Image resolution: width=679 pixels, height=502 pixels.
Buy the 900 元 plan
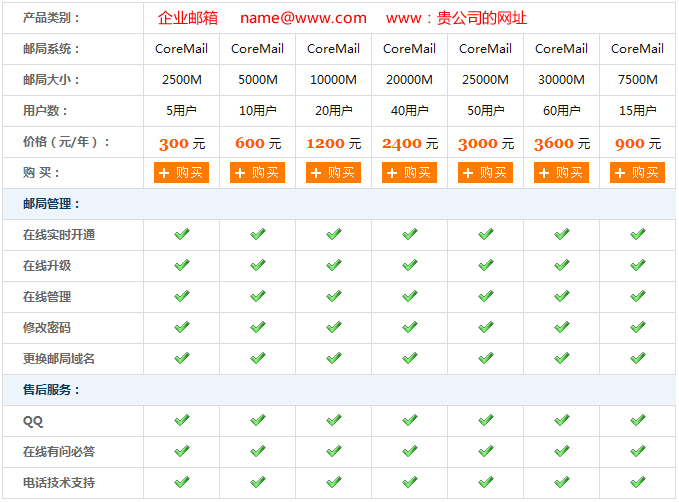tap(637, 173)
